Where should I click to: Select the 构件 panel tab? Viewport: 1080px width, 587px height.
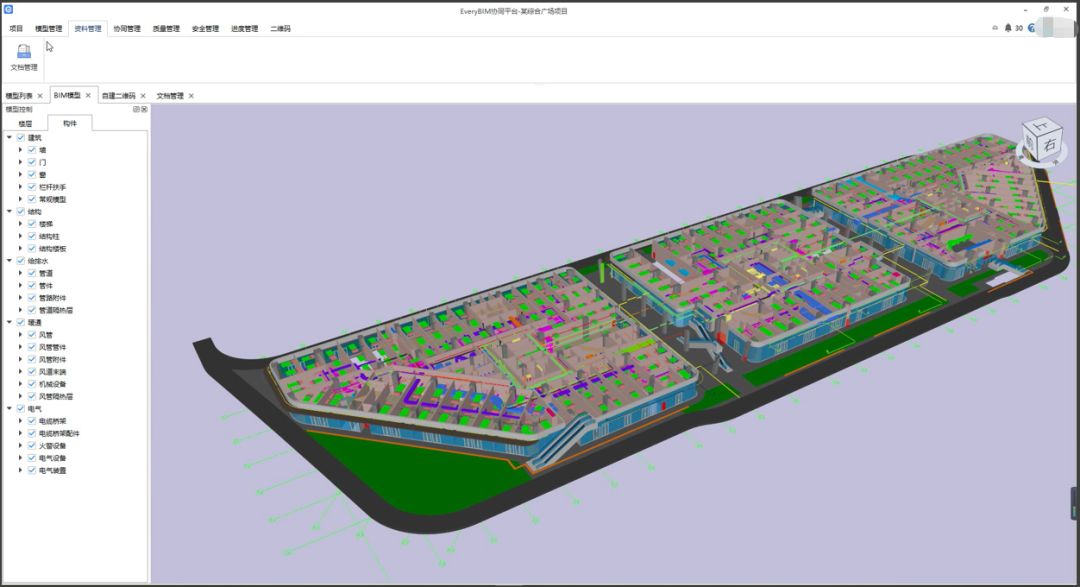[70, 123]
